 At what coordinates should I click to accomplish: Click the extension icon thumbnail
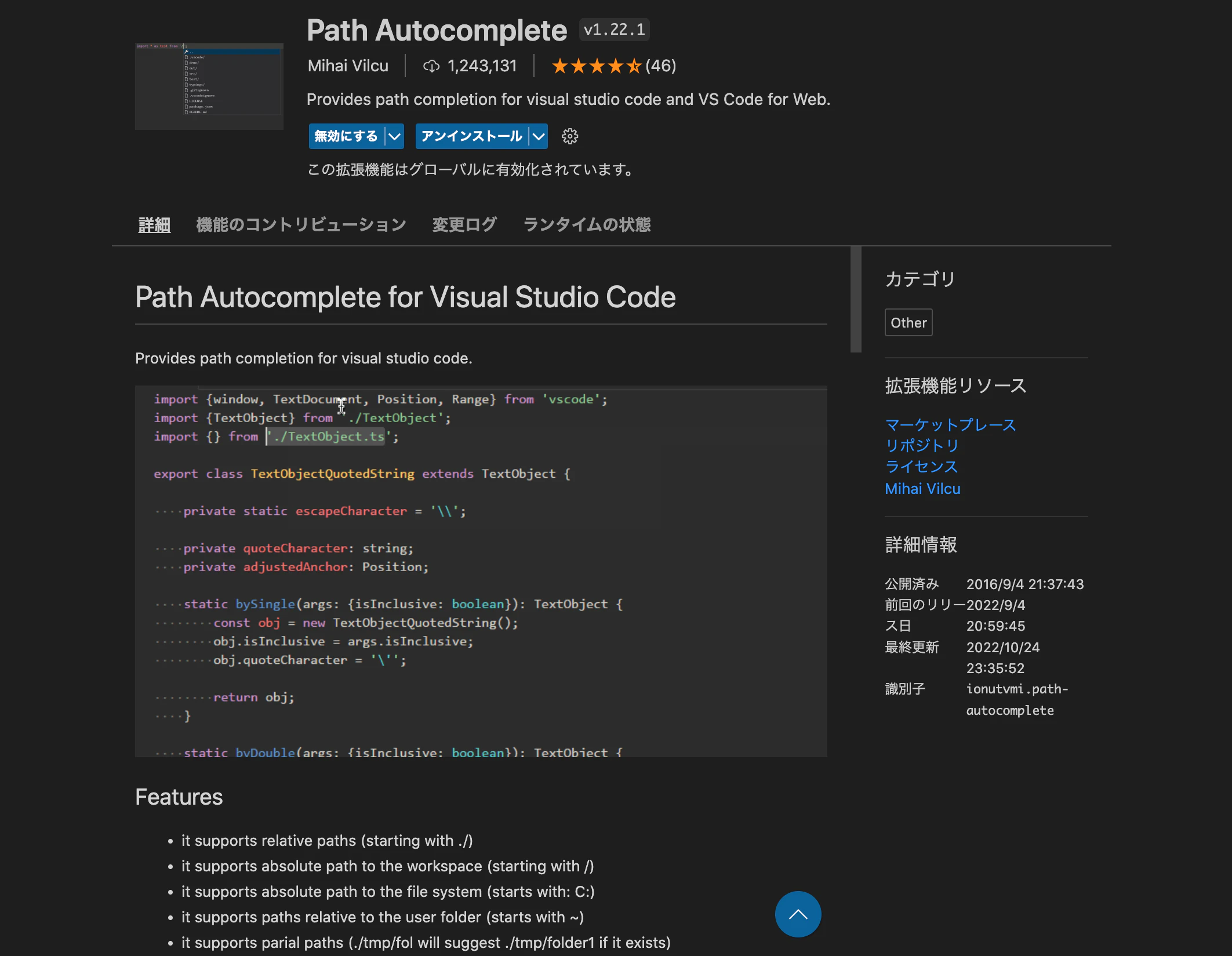coord(209,86)
